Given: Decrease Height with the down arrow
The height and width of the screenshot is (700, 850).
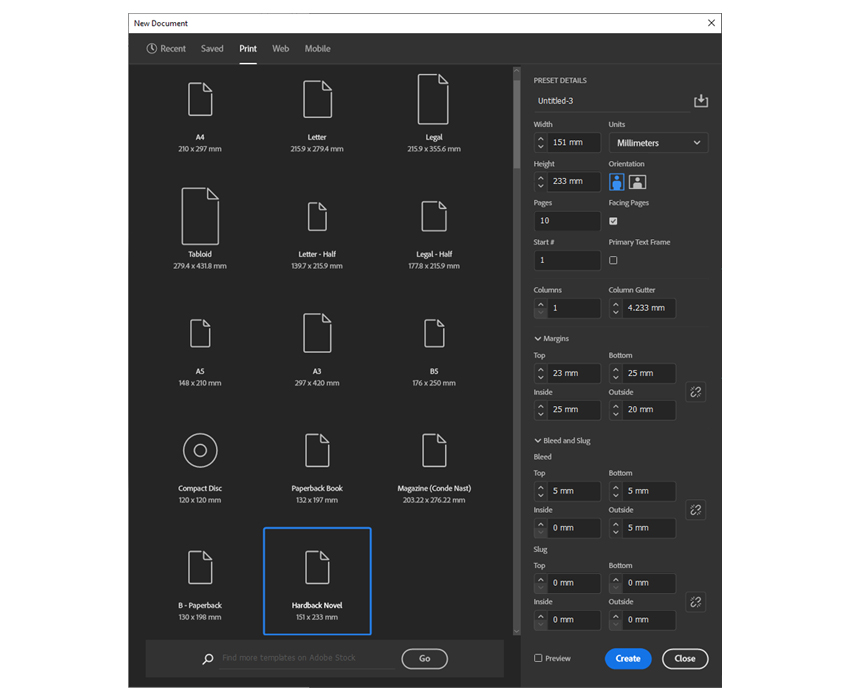Looking at the screenshot, I should click(x=540, y=186).
